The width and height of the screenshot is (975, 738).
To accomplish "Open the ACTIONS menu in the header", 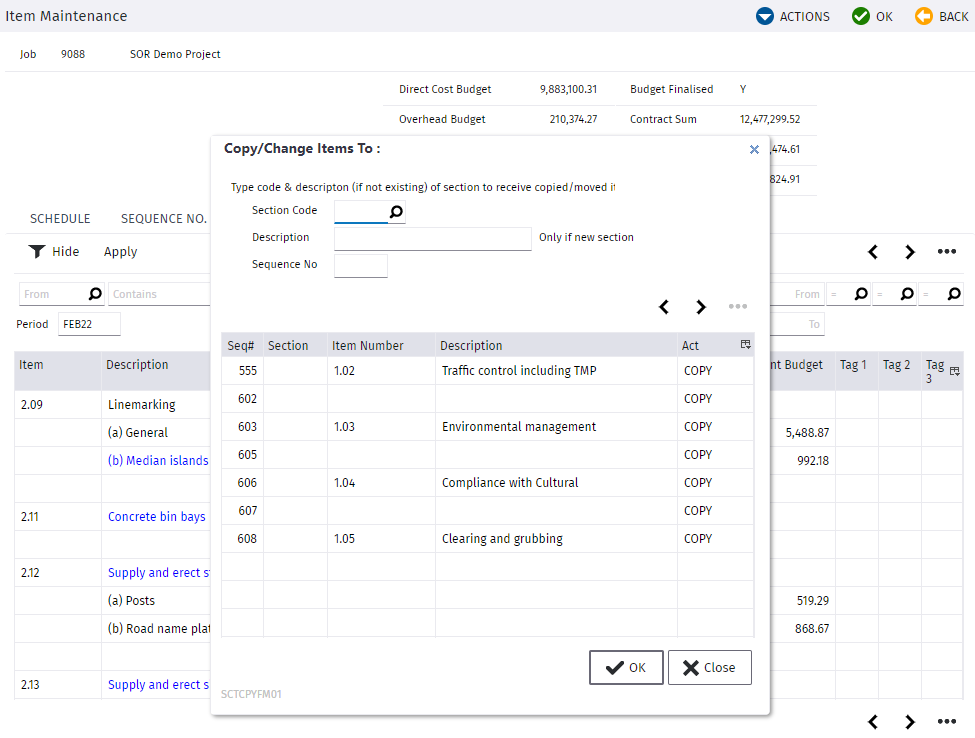I will (x=792, y=16).
